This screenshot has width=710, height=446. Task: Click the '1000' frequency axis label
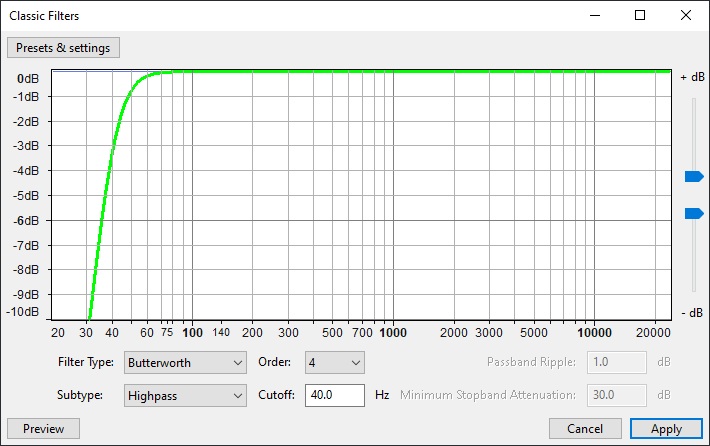tap(393, 333)
